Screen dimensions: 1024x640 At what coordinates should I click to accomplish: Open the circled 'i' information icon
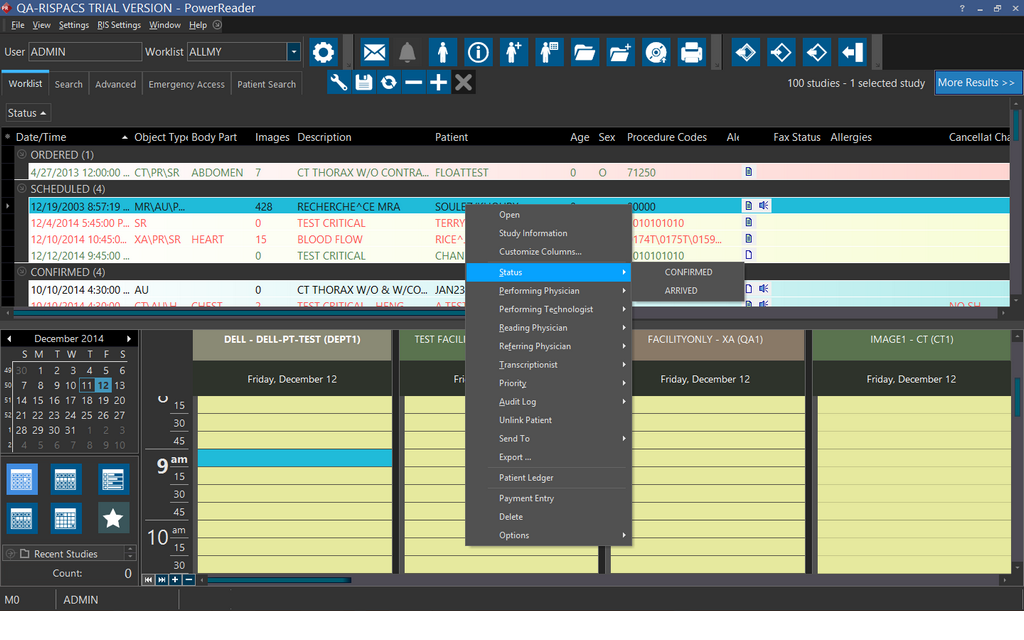pyautogui.click(x=478, y=52)
